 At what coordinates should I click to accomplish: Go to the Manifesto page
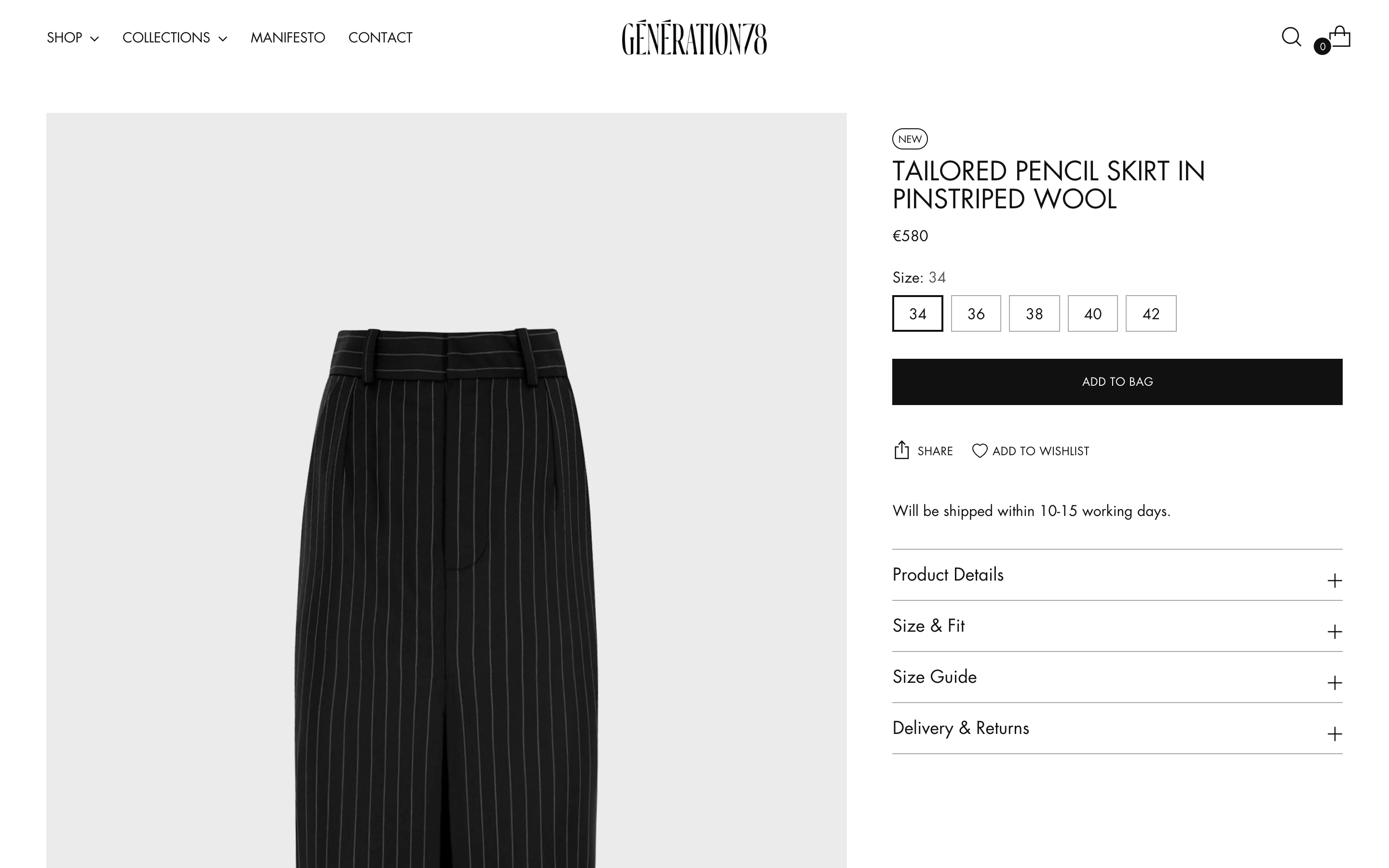287,38
